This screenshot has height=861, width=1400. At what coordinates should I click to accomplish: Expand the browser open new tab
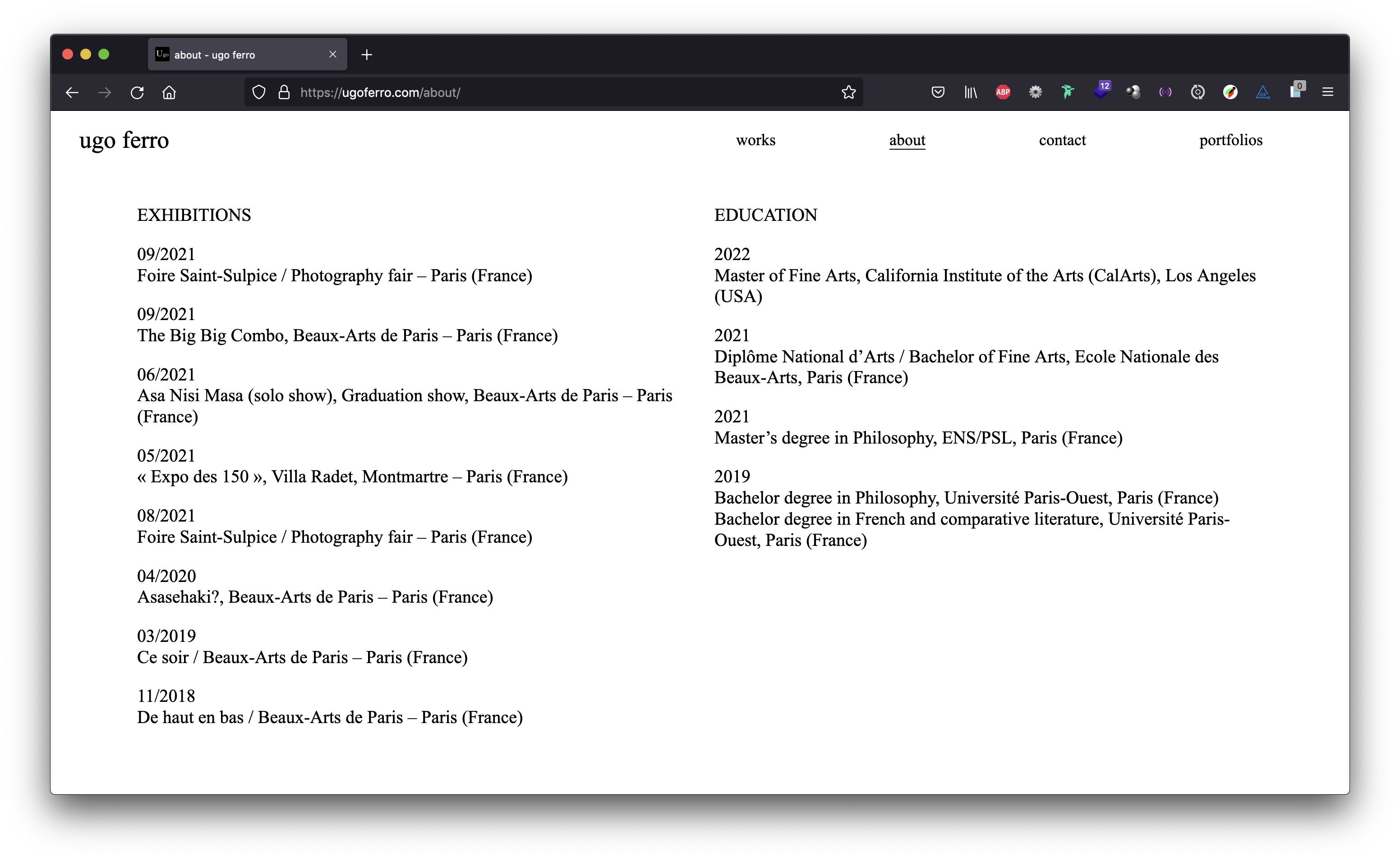367,54
